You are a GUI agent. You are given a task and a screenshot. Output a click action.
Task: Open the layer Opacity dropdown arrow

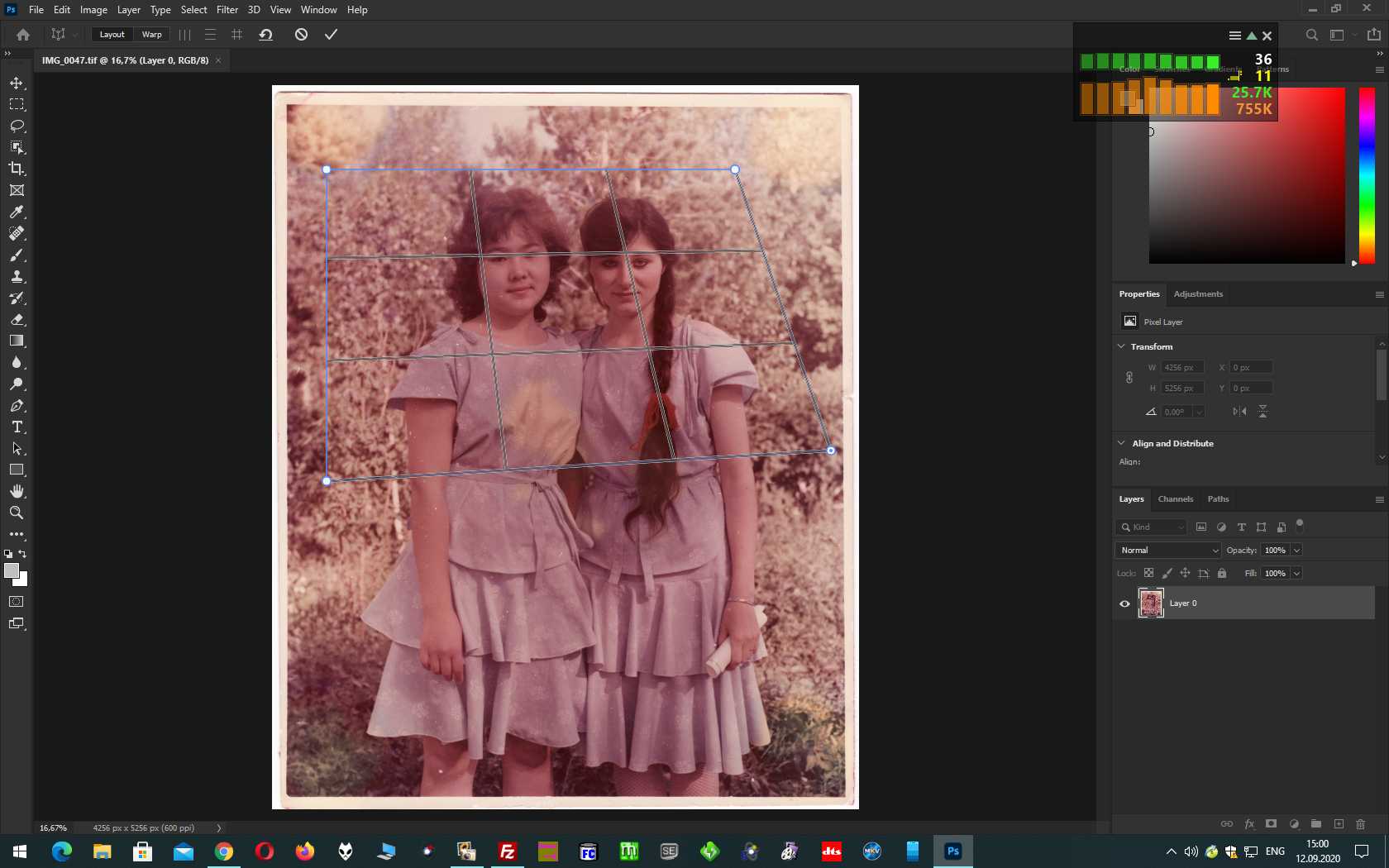(x=1296, y=551)
